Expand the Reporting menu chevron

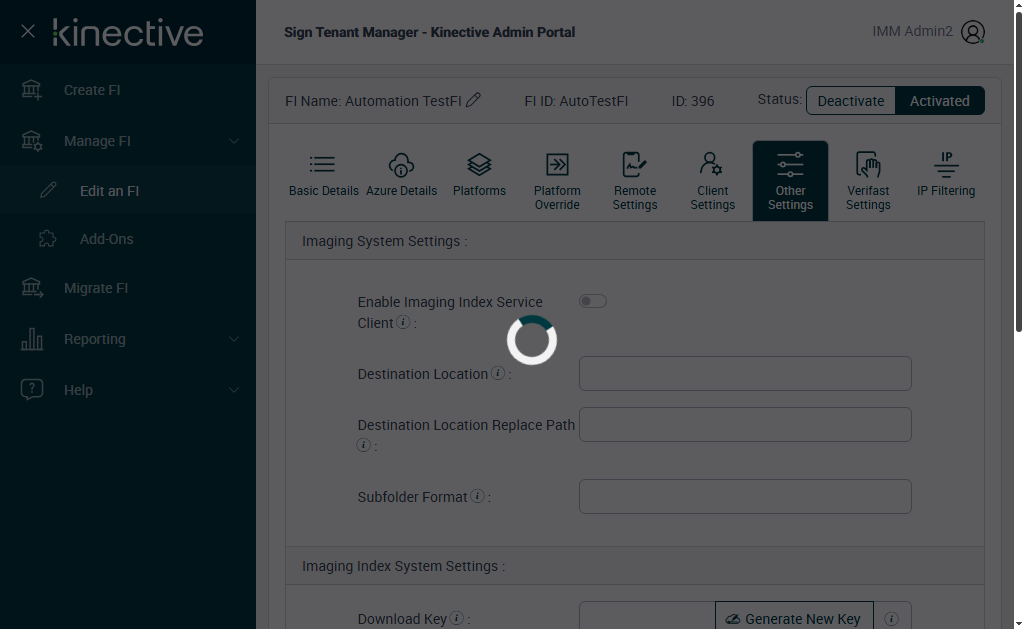[x=234, y=339]
